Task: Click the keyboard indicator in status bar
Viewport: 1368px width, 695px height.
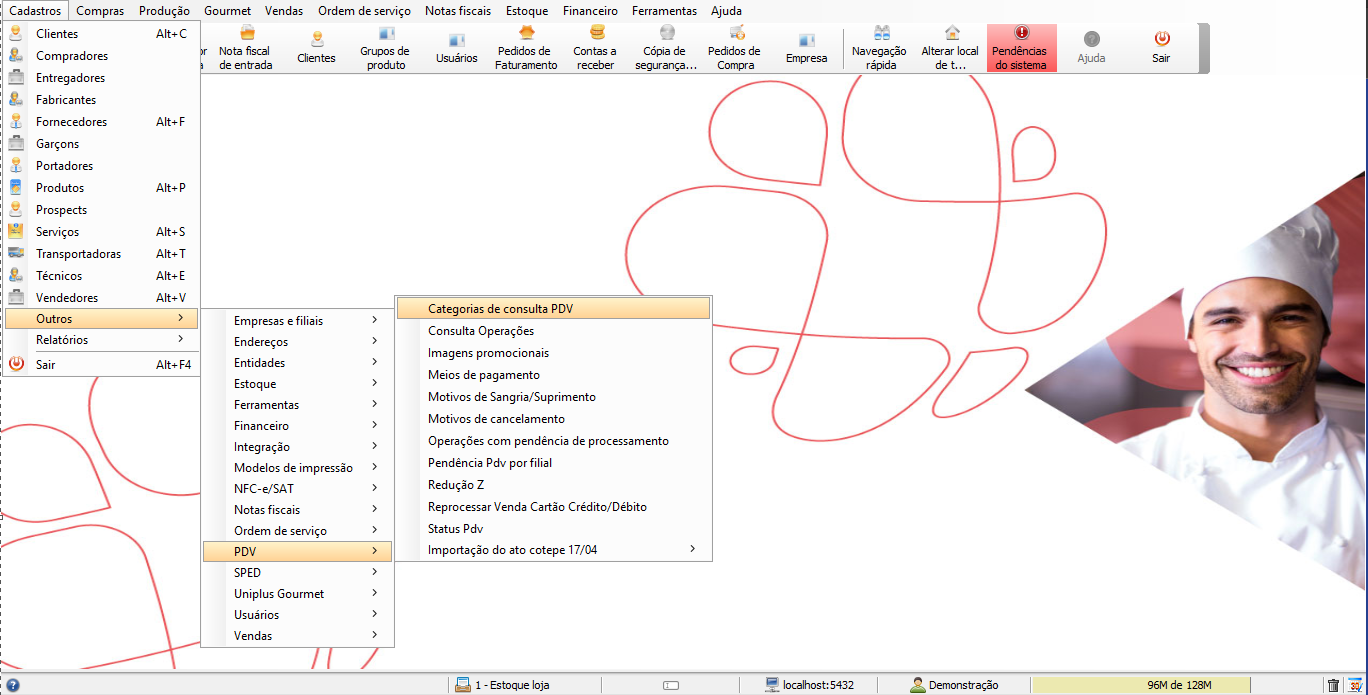Action: click(671, 685)
